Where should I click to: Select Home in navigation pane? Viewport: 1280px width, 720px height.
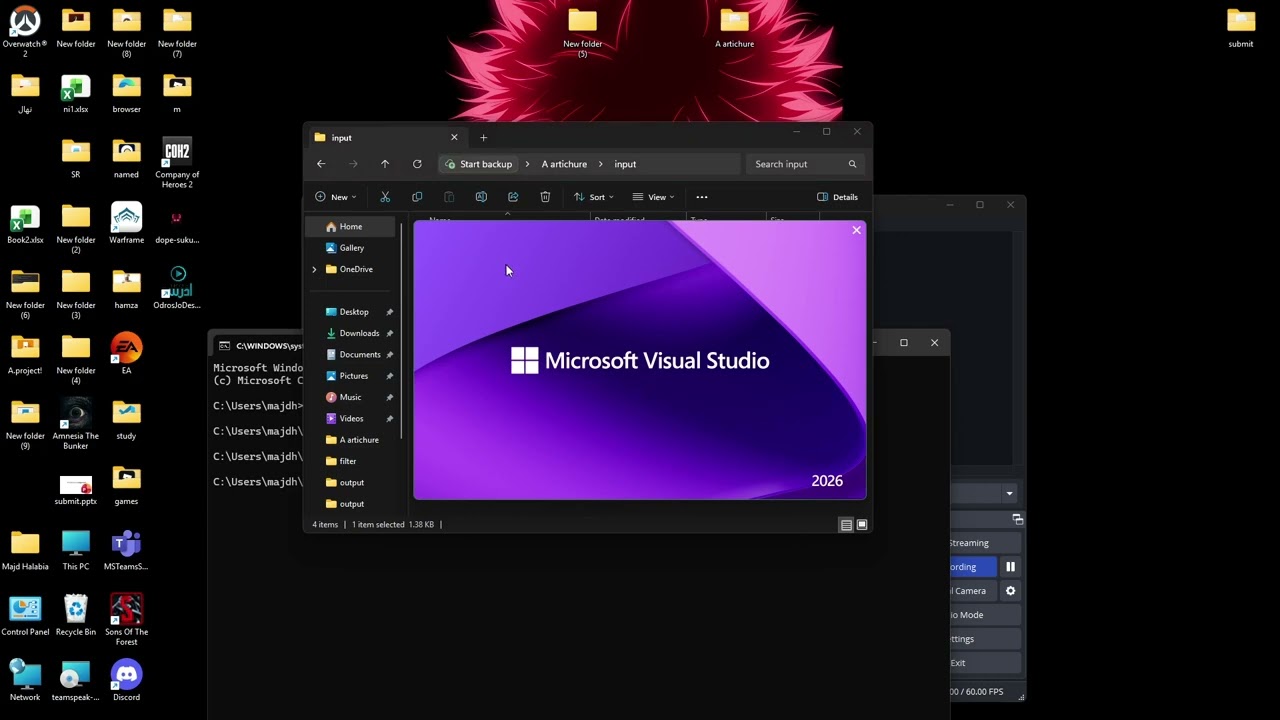pyautogui.click(x=350, y=227)
